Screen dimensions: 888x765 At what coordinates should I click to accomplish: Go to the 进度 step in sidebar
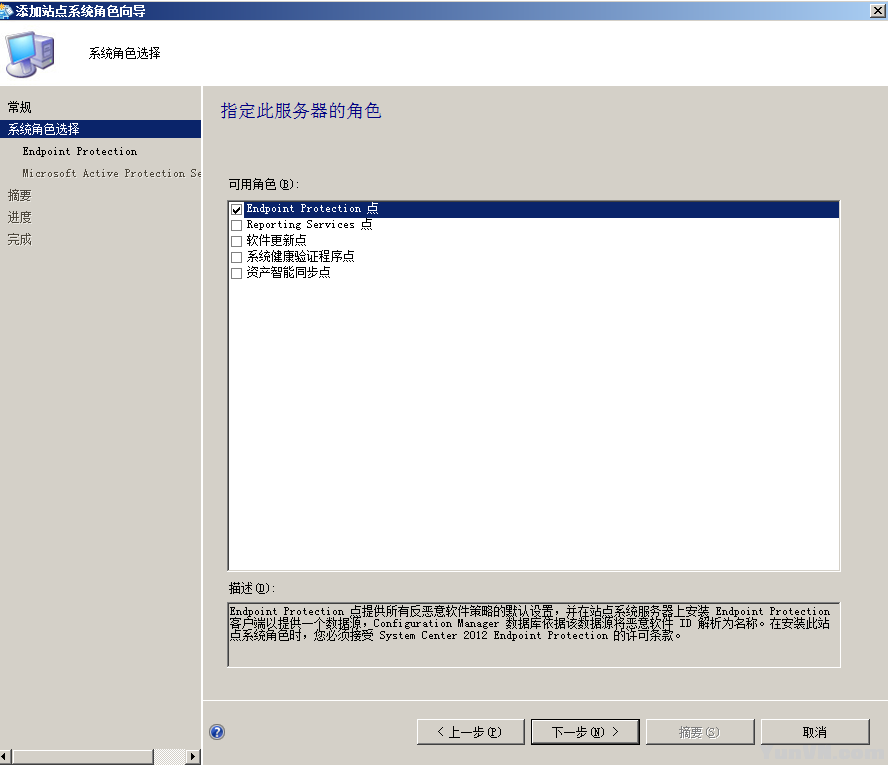[19, 217]
